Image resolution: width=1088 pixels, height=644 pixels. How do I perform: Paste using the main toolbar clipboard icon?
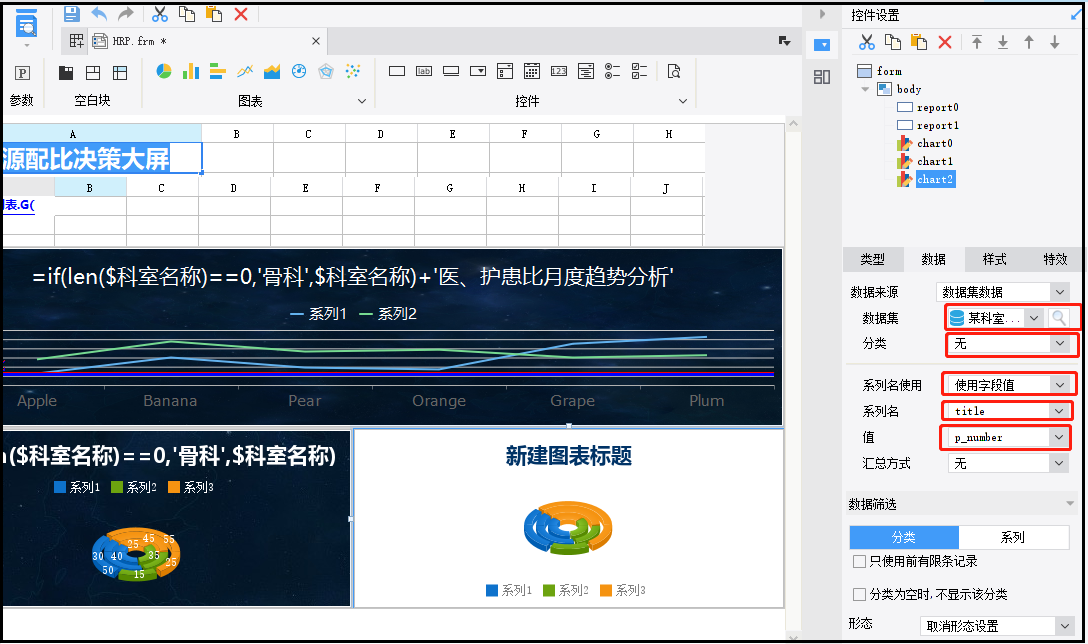point(214,13)
